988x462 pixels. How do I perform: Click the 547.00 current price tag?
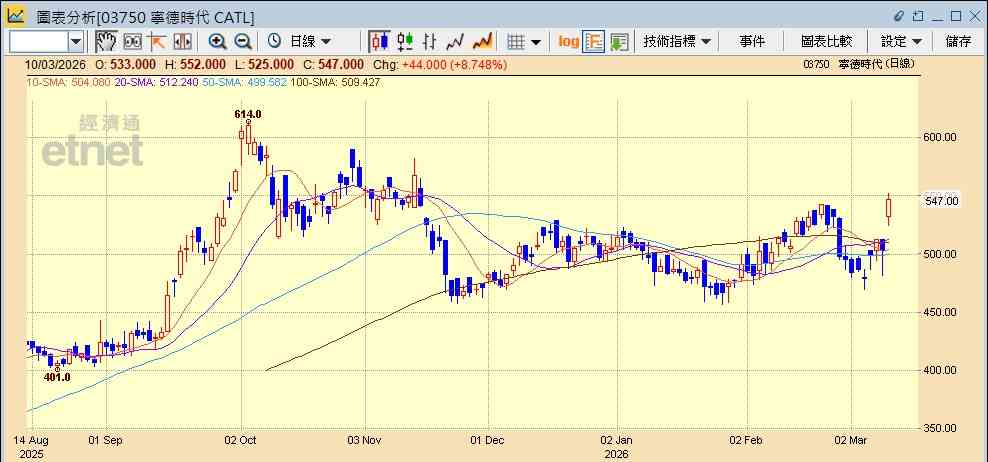point(942,200)
